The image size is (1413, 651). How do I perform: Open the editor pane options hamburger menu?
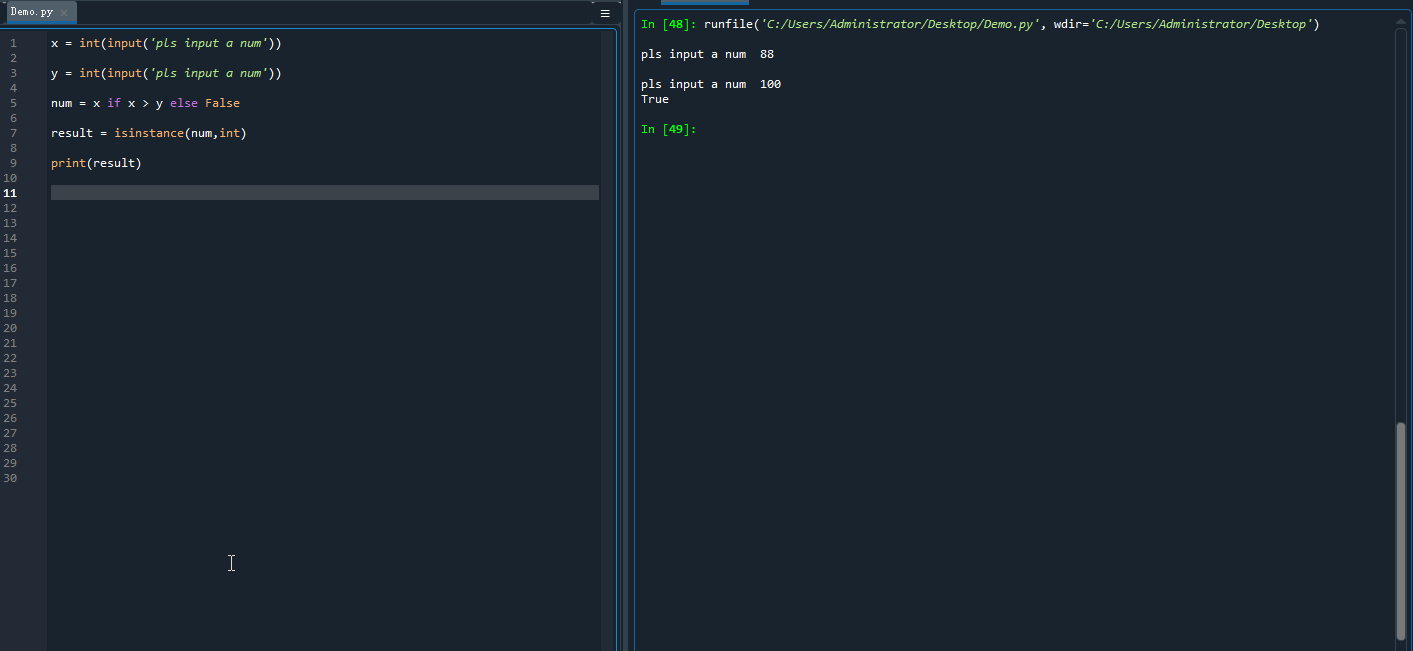(604, 13)
